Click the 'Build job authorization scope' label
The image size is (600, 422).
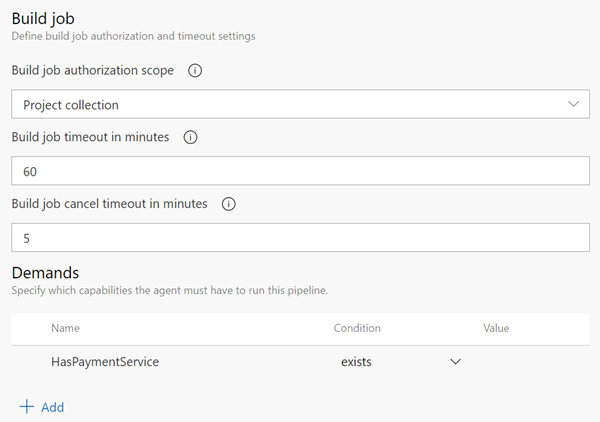92,71
